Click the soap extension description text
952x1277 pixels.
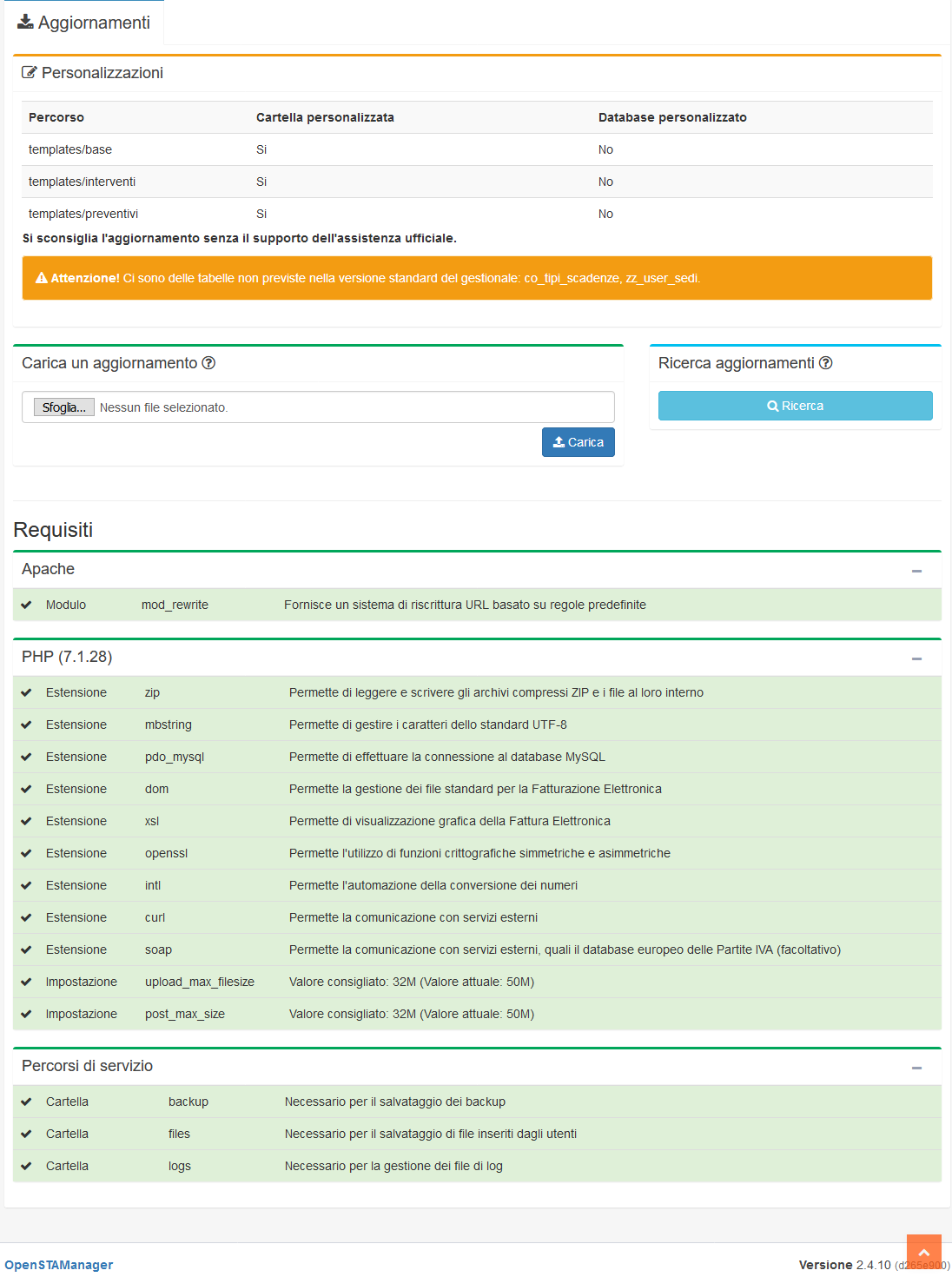point(565,949)
